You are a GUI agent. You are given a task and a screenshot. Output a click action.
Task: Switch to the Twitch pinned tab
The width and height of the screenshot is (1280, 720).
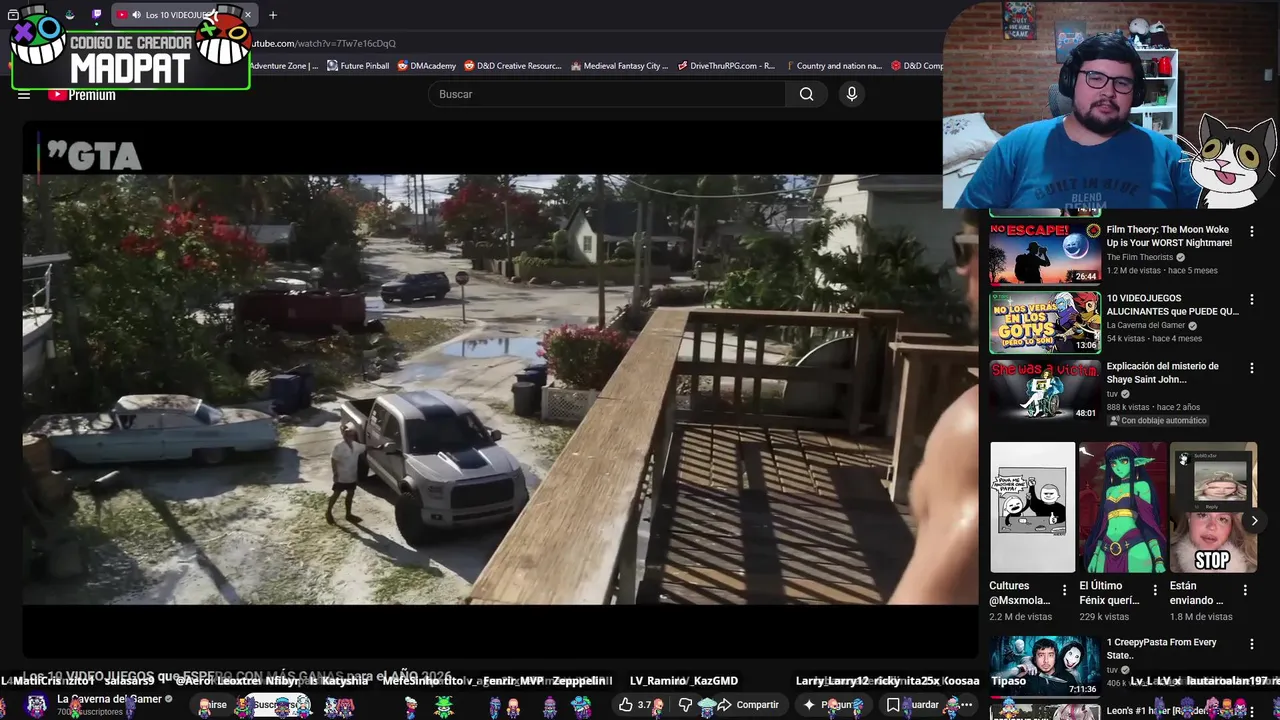pos(96,15)
